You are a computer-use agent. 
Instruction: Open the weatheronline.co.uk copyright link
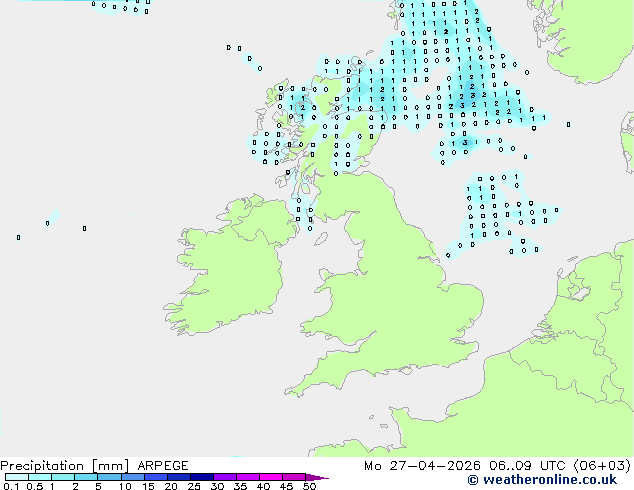542,480
